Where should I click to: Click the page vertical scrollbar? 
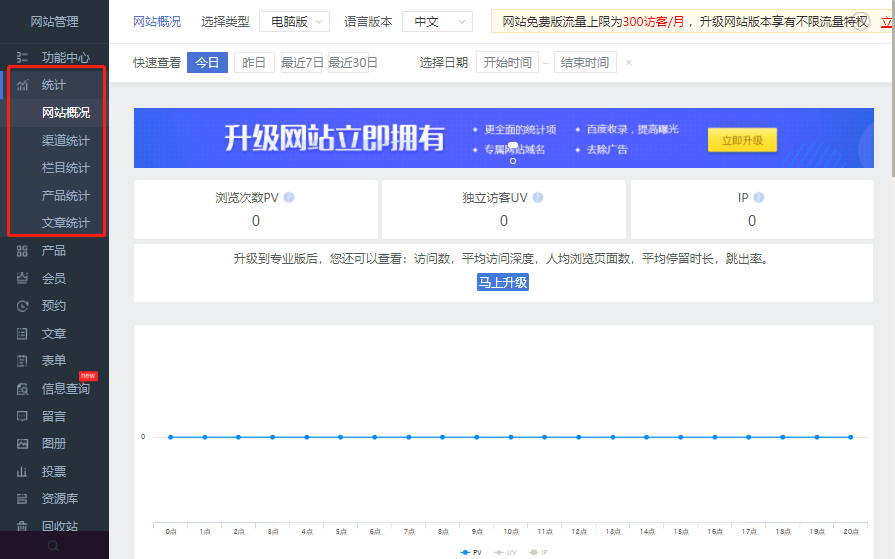click(892, 91)
